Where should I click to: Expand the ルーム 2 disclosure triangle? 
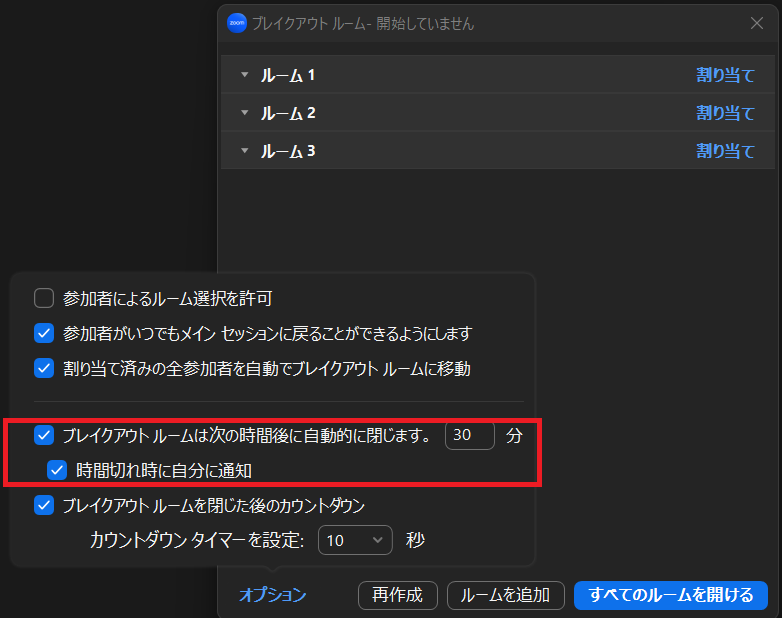[244, 113]
